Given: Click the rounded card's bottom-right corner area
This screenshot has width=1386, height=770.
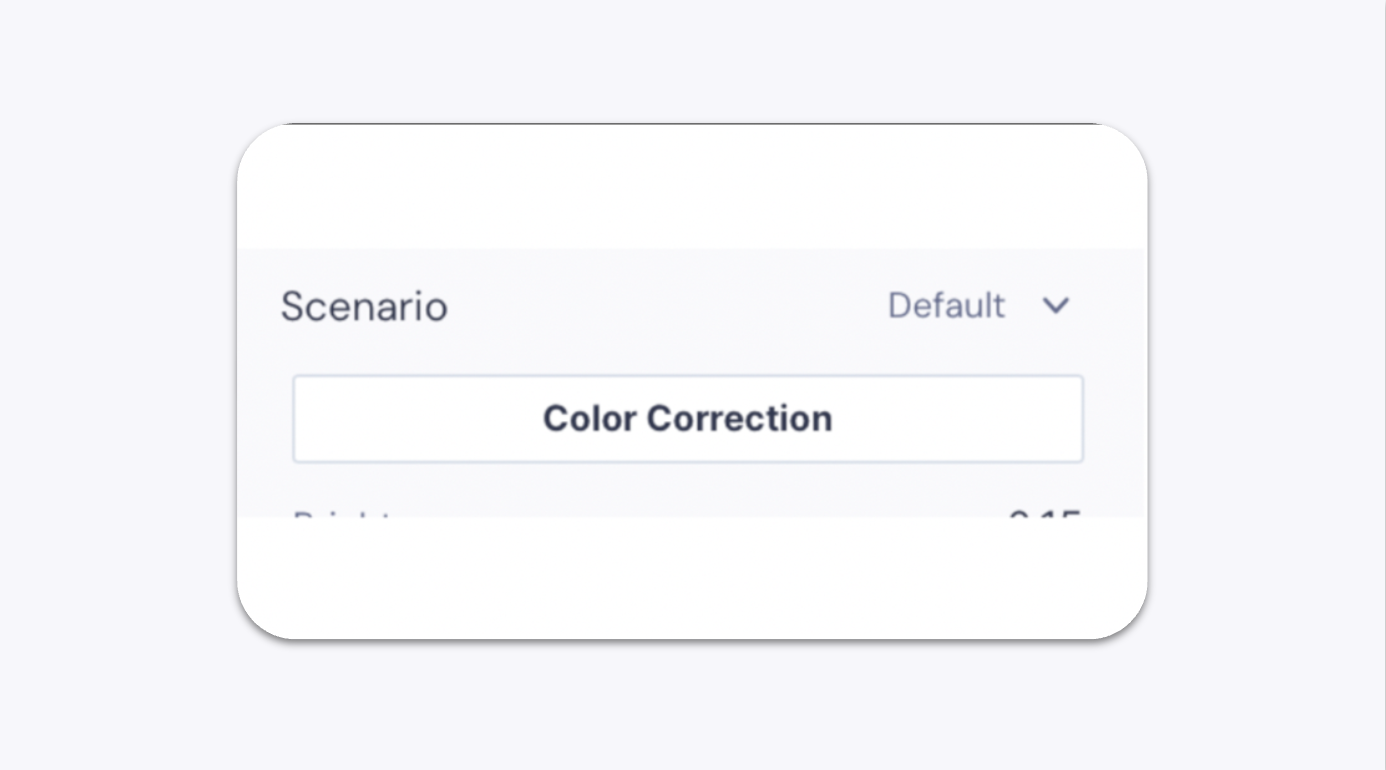Looking at the screenshot, I should click(1122, 613).
